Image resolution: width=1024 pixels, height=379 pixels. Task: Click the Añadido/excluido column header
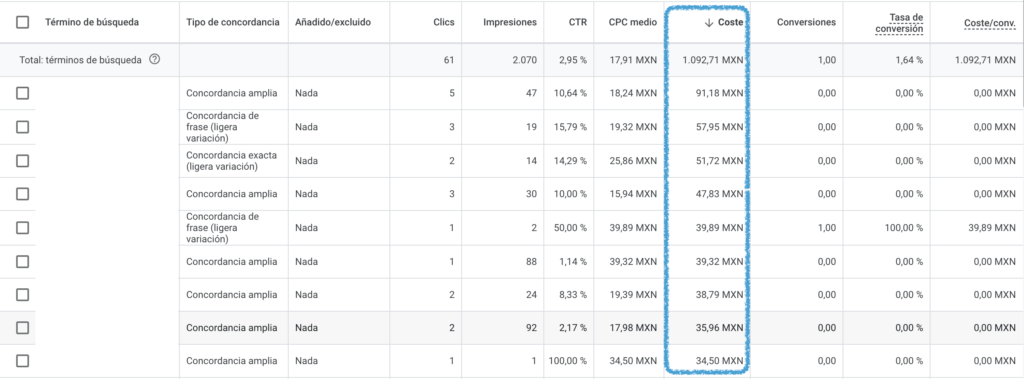(x=333, y=22)
